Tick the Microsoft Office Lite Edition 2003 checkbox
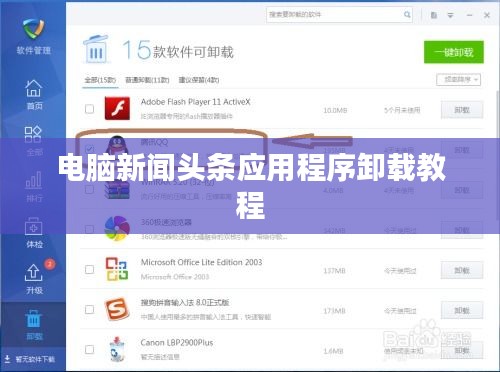 coord(89,269)
